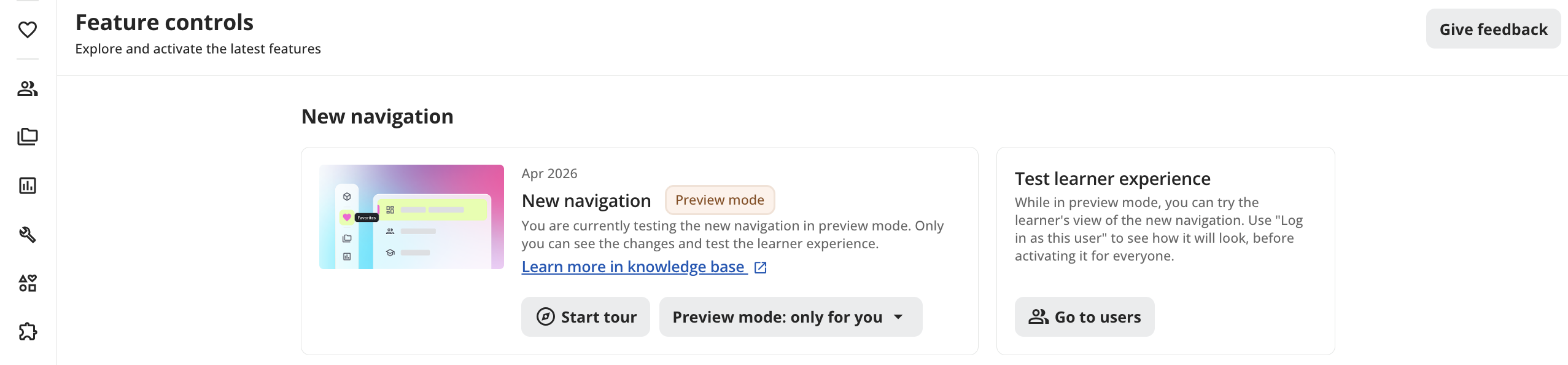Screen dimensions: 1568x365
Task: Open Users icon in left sidebar
Action: (x=28, y=89)
